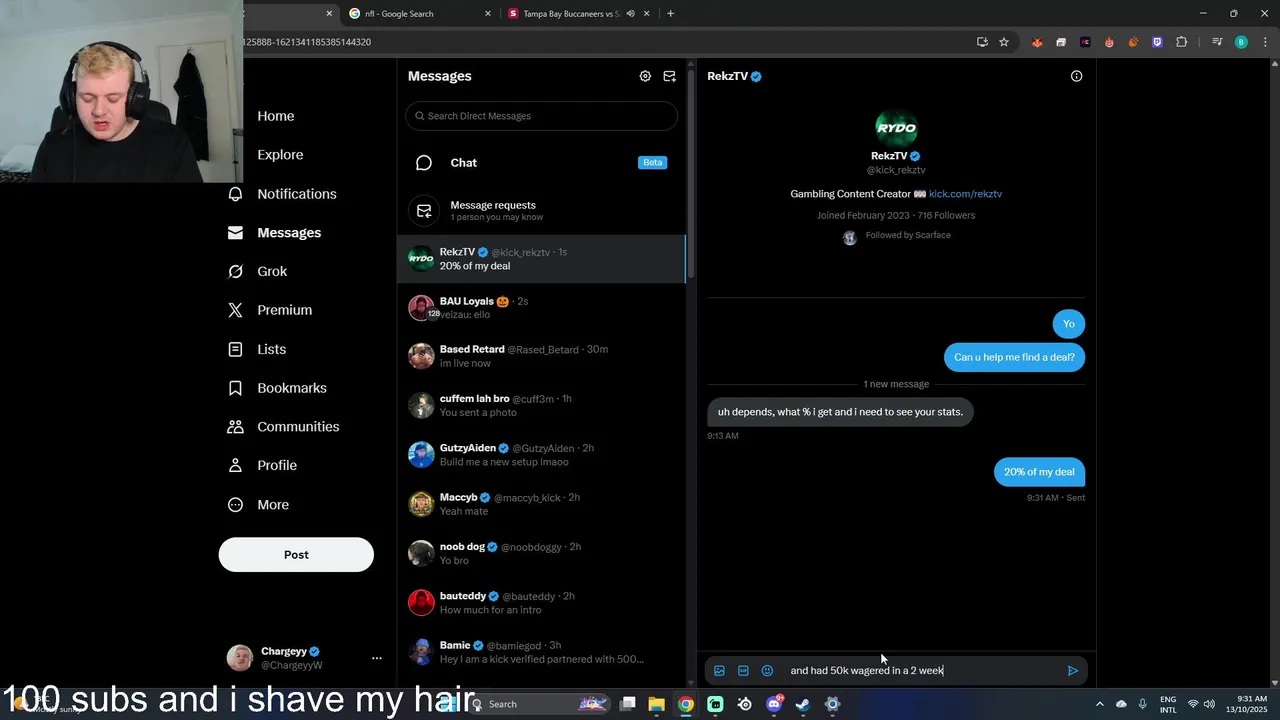The height and width of the screenshot is (720, 1280).
Task: Click the '1 new message' divider label
Action: pyautogui.click(x=896, y=384)
